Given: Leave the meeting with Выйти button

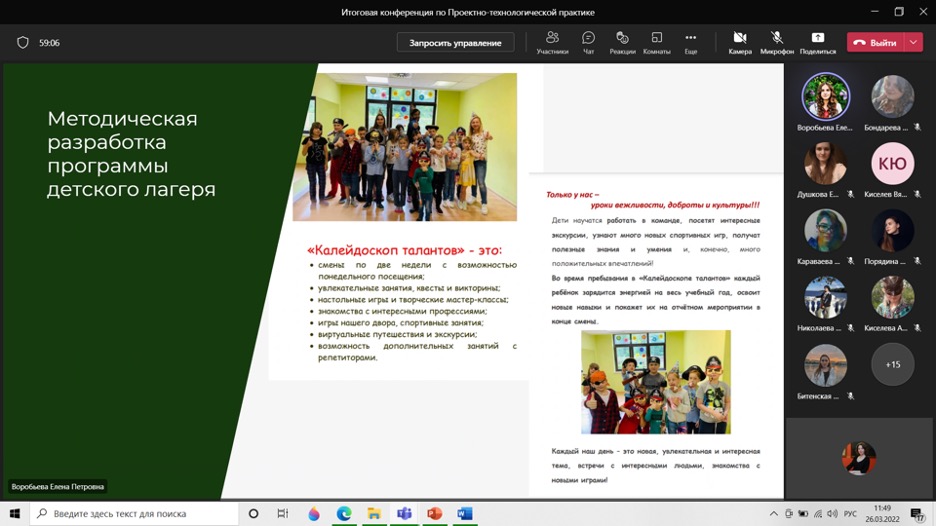Looking at the screenshot, I should tap(876, 43).
